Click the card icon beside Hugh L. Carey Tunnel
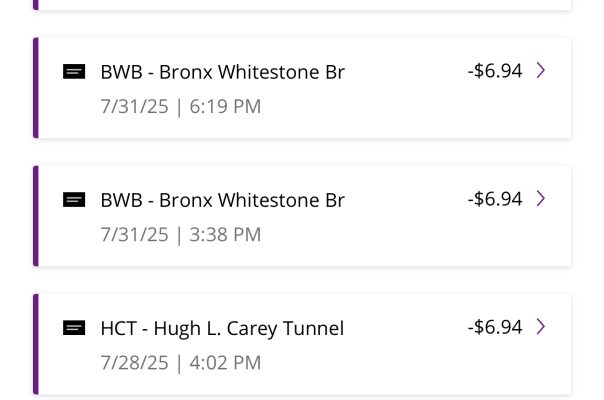Viewport: 604px width, 400px height. (74, 328)
